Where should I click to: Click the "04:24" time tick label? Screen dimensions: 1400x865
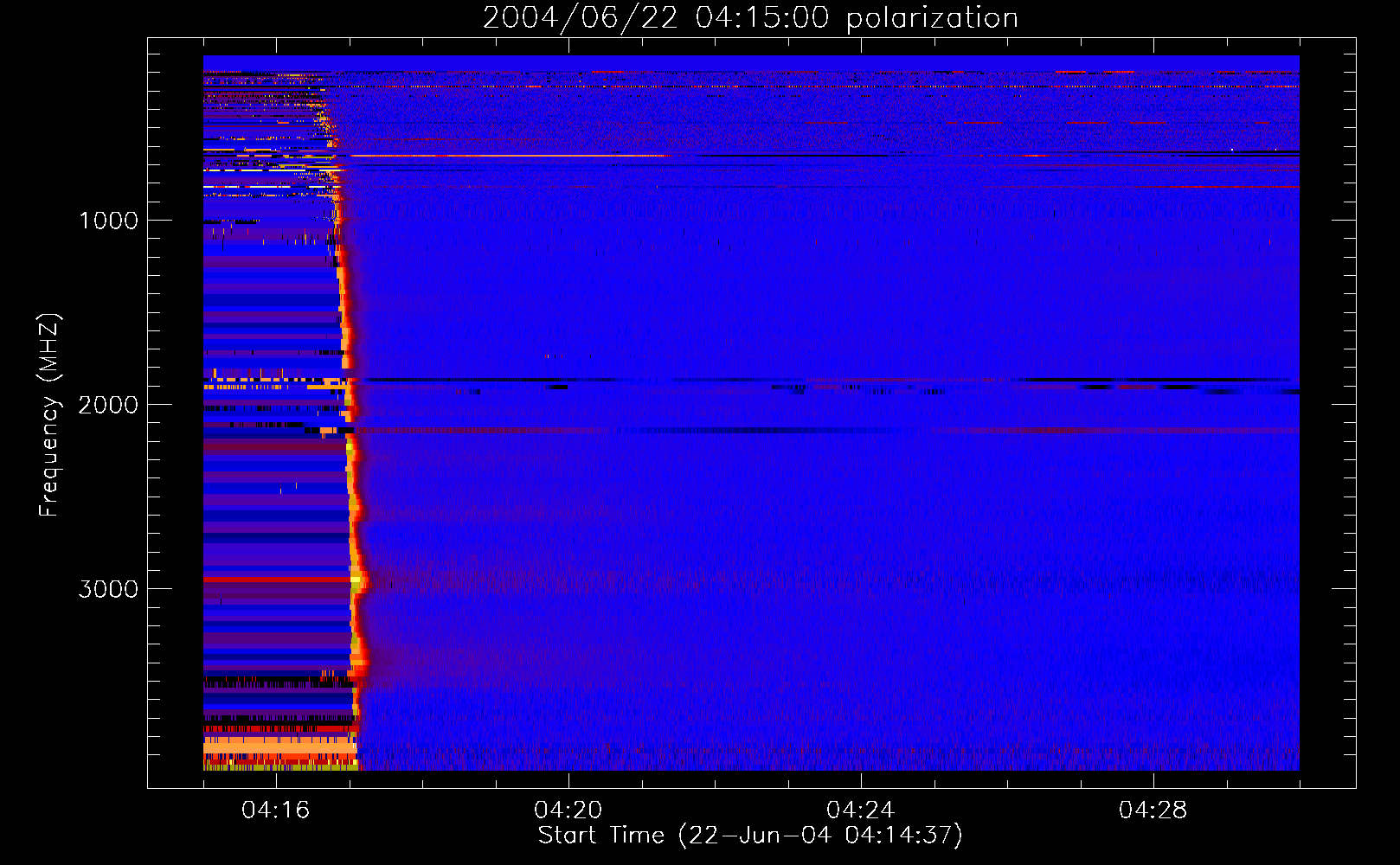pyautogui.click(x=861, y=811)
